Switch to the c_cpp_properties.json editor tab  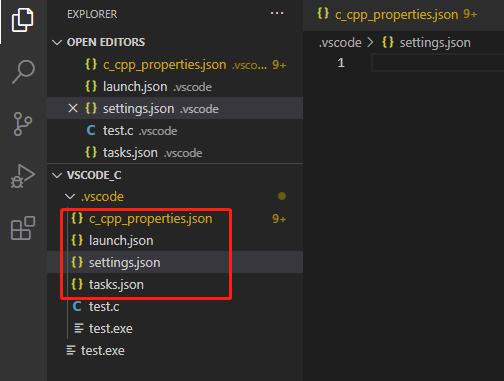click(403, 15)
